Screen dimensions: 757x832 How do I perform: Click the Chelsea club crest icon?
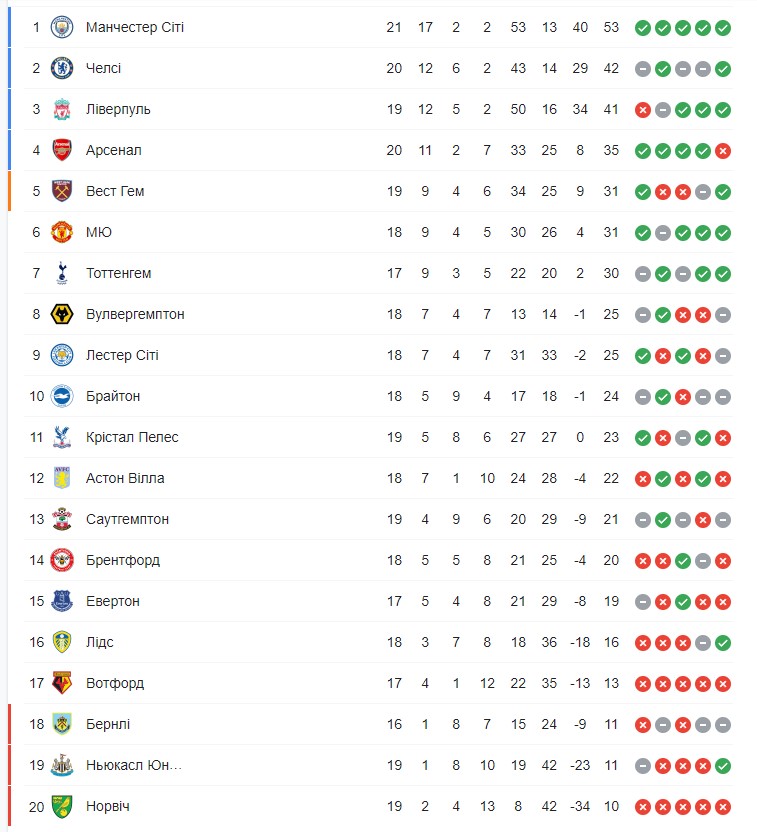pyautogui.click(x=62, y=68)
